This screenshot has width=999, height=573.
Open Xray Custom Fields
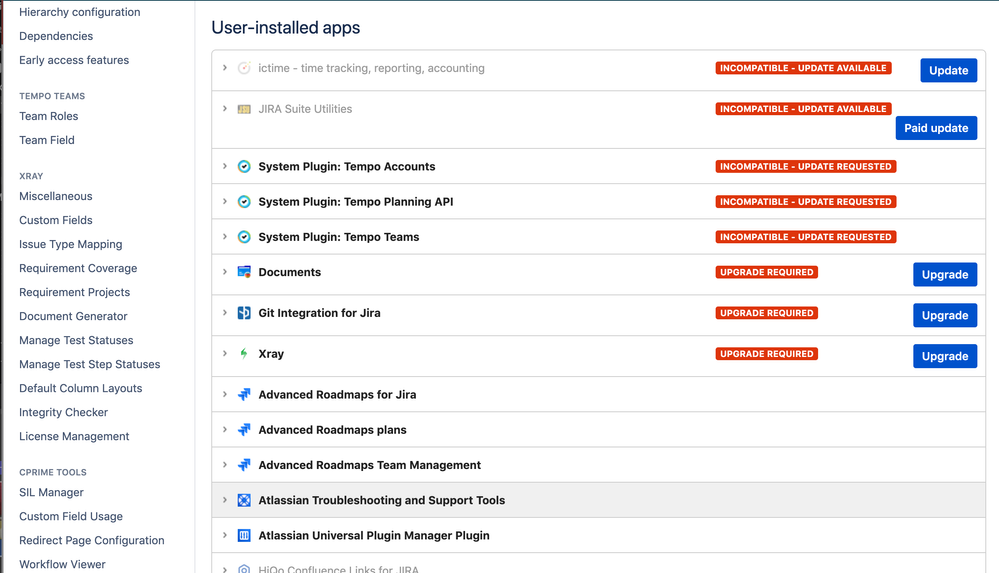[x=55, y=220]
